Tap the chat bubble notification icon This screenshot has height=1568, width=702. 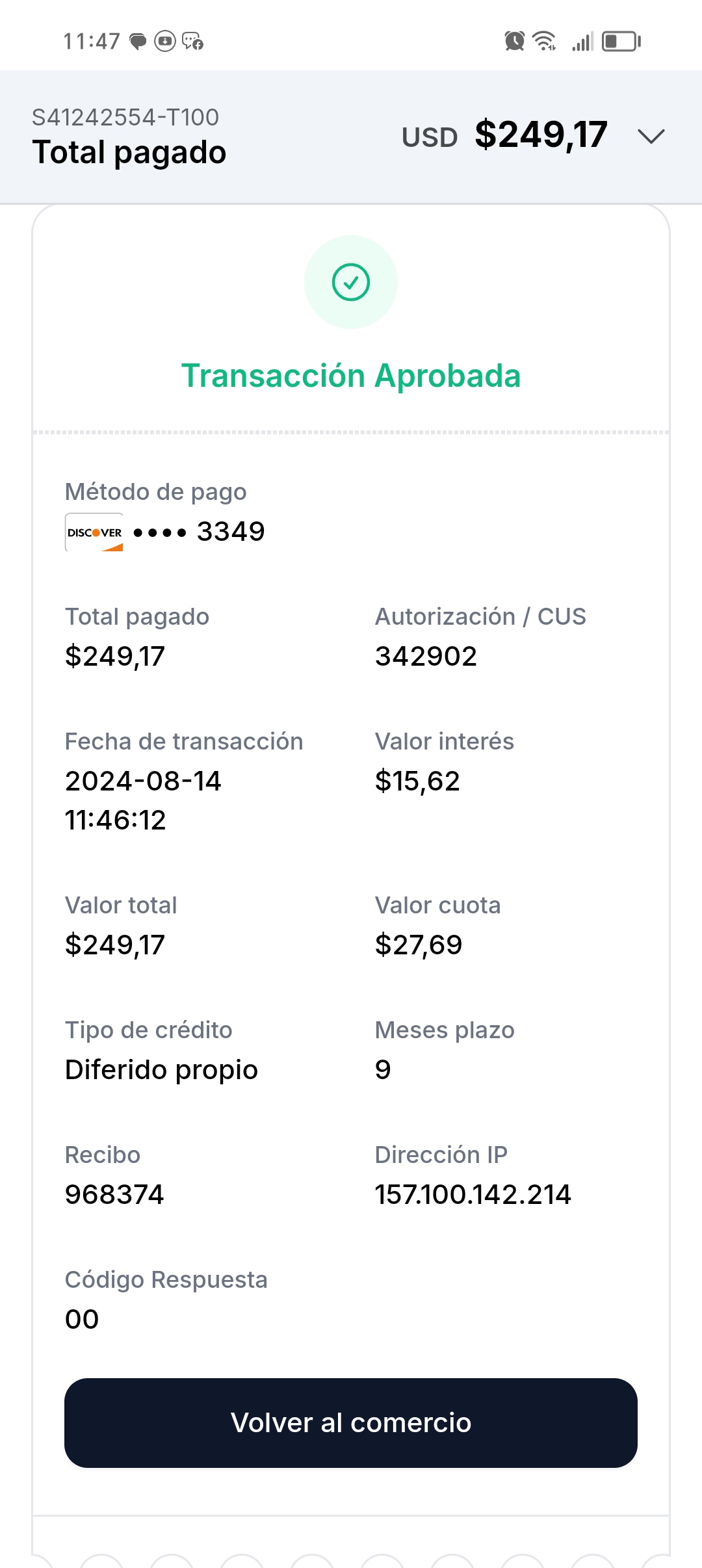click(138, 42)
